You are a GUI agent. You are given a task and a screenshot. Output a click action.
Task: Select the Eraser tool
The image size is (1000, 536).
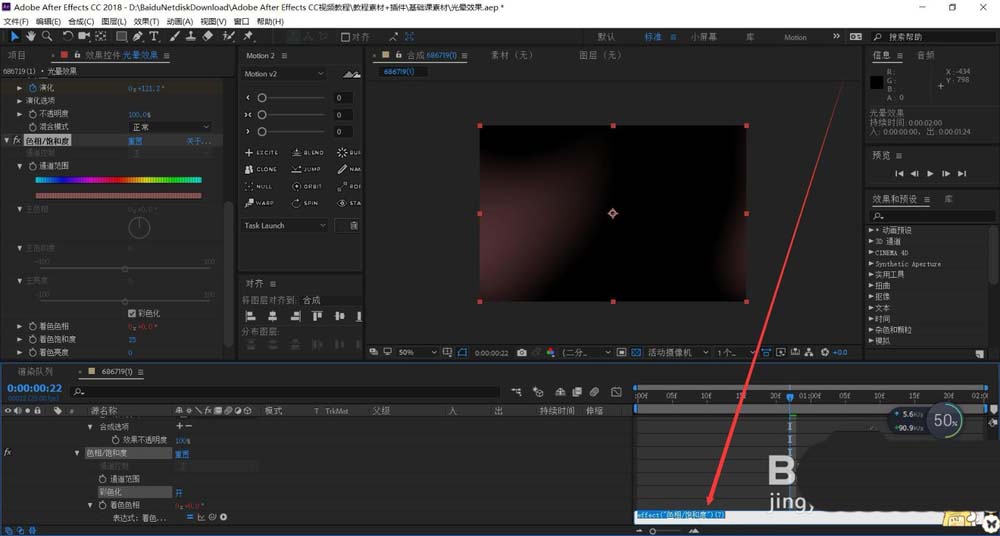point(207,36)
